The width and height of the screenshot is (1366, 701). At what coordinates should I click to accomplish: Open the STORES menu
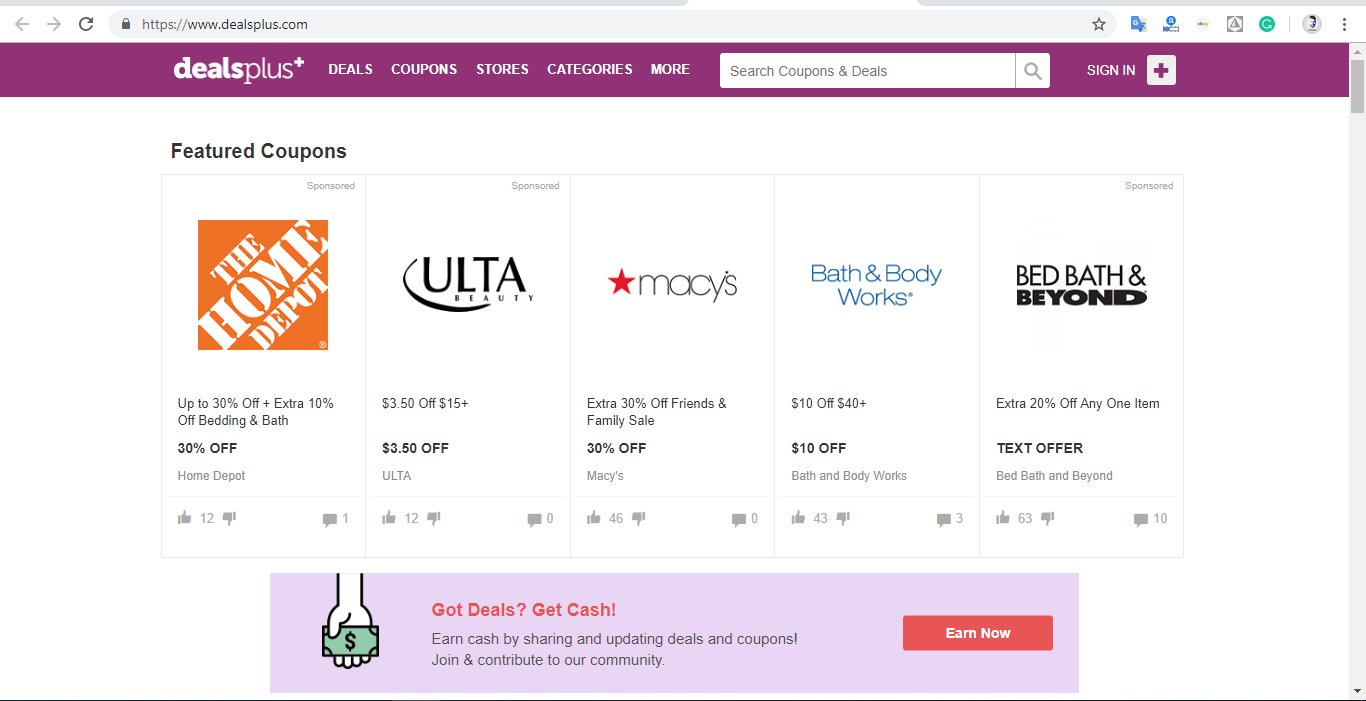point(502,69)
